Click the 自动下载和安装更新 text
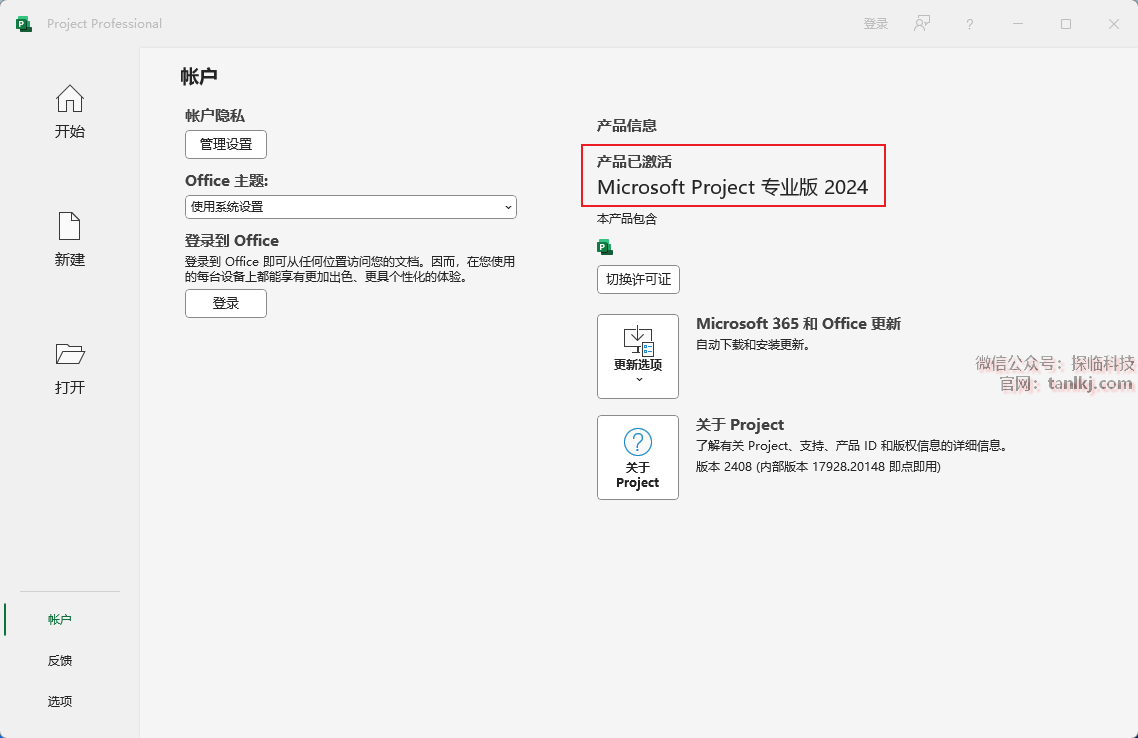Screen dimensions: 1138x738 753,345
